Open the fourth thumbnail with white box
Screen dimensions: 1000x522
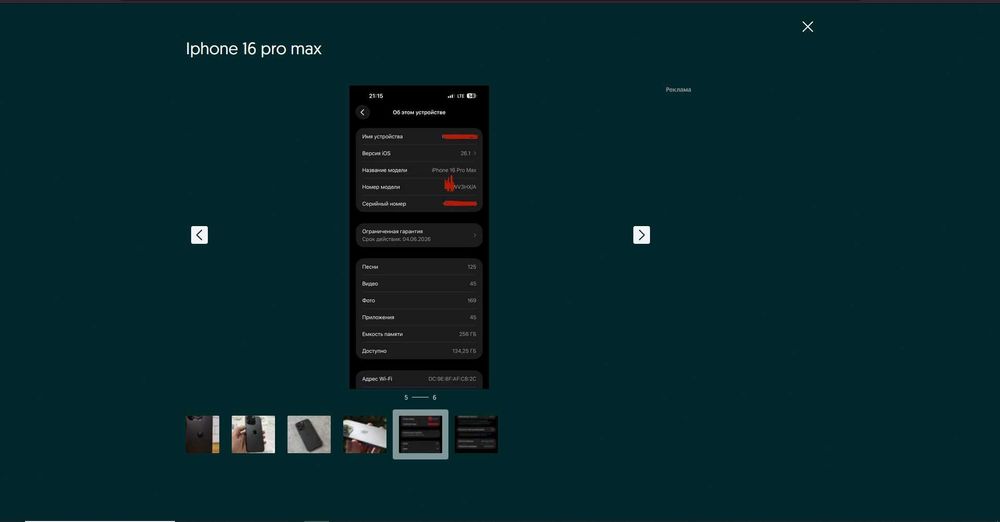click(x=365, y=435)
